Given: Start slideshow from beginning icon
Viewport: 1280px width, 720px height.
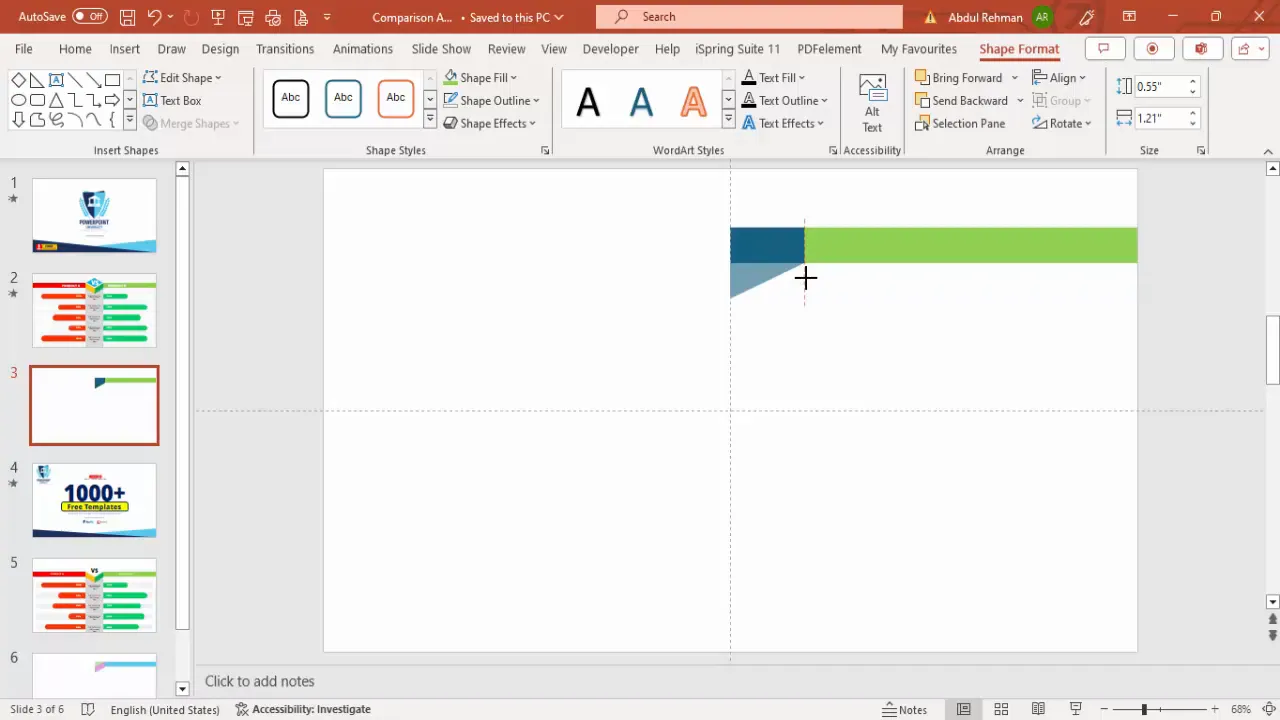Looking at the screenshot, I should [217, 17].
